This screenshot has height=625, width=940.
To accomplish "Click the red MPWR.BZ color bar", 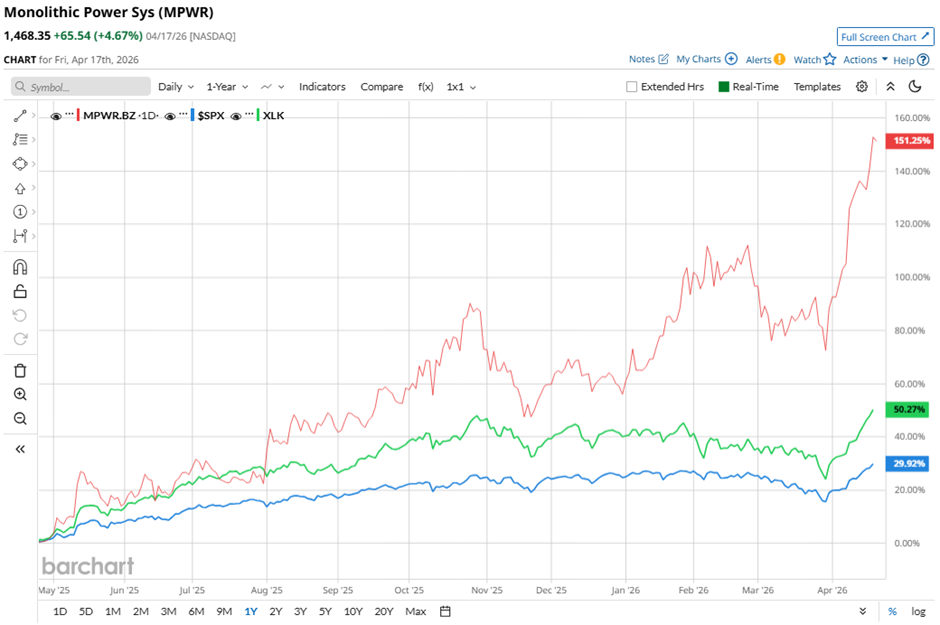I will pyautogui.click(x=78, y=115).
